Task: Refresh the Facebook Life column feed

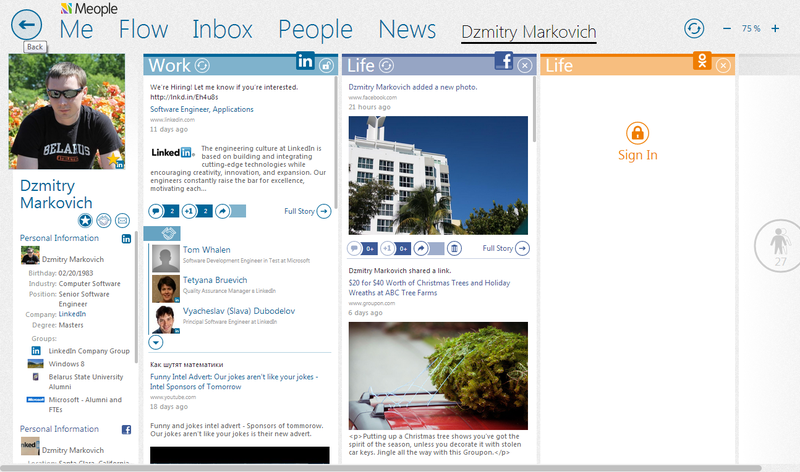Action: click(x=386, y=65)
